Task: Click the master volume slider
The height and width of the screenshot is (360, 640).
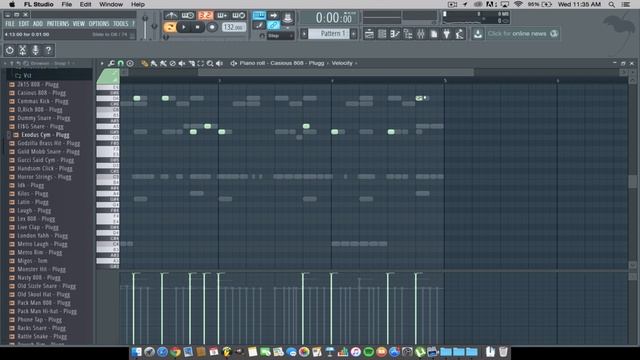Action: point(145,27)
